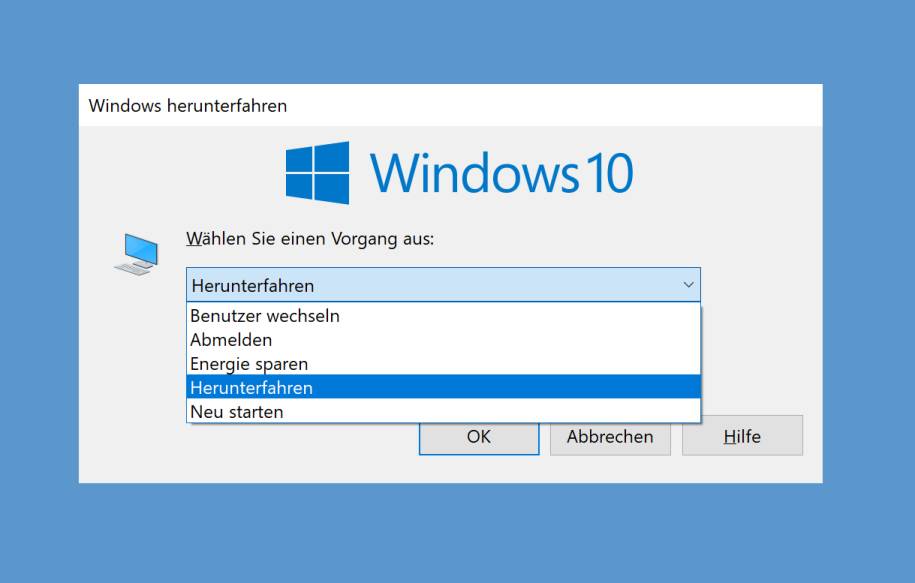Pick the highlighted Herunterfahren list entry

point(443,387)
